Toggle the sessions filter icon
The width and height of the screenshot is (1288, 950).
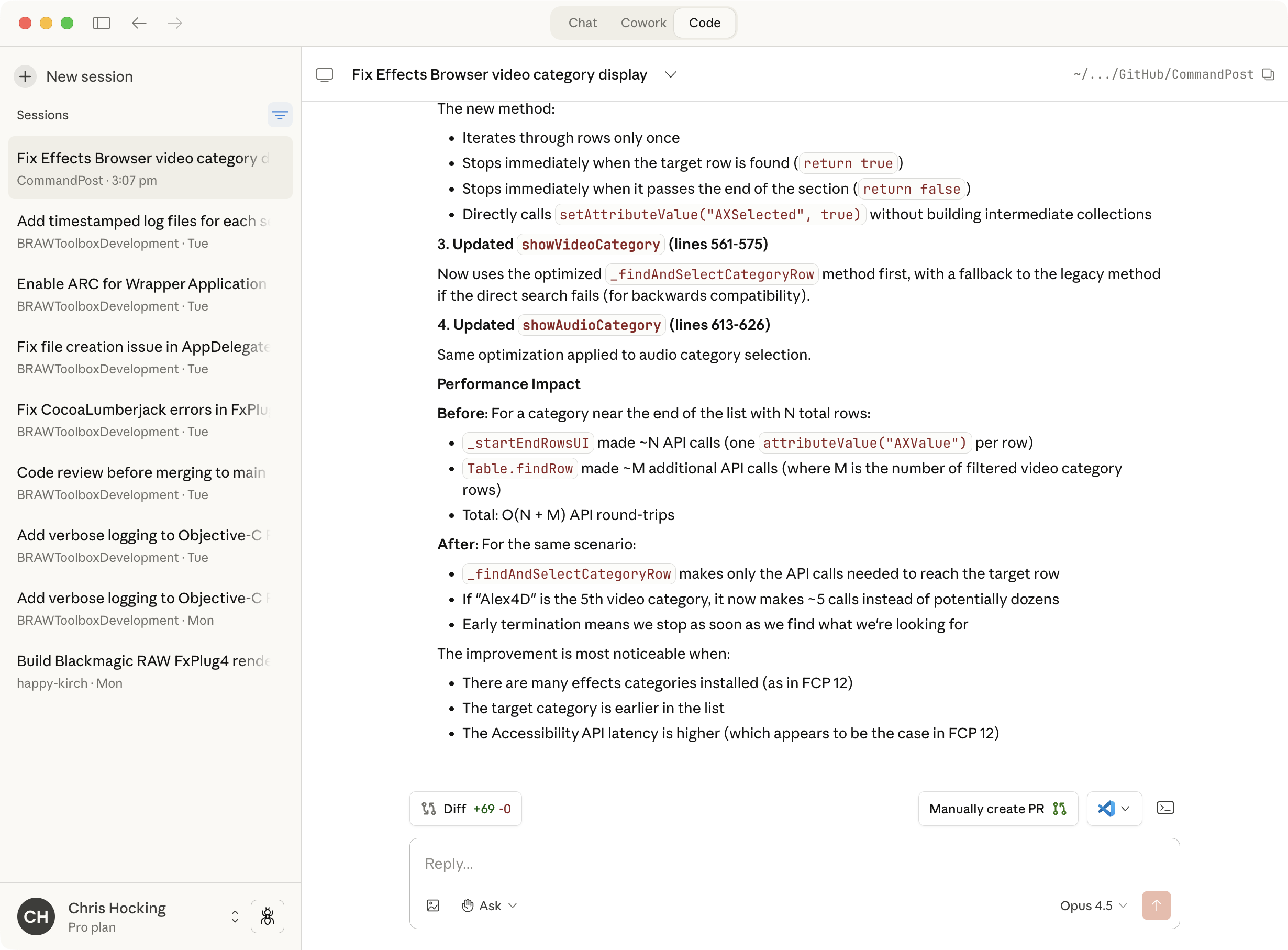pos(280,115)
